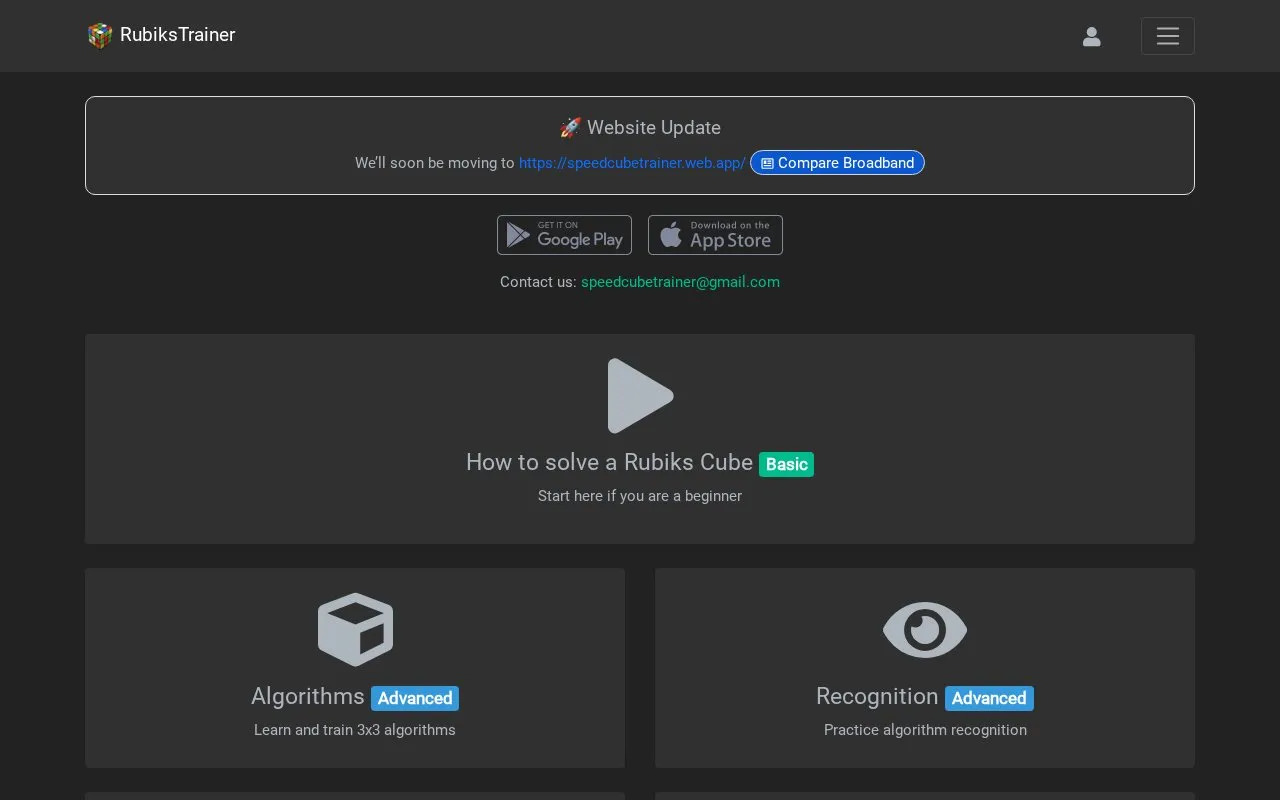Viewport: 1280px width, 800px height.
Task: Open the Google Play store badge
Action: click(564, 235)
